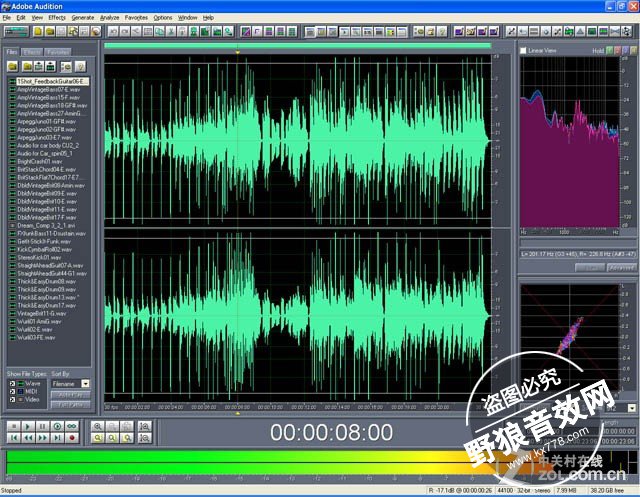Click yellow playback cursor marker above waveform
This screenshot has width=640, height=497.
[x=238, y=52]
